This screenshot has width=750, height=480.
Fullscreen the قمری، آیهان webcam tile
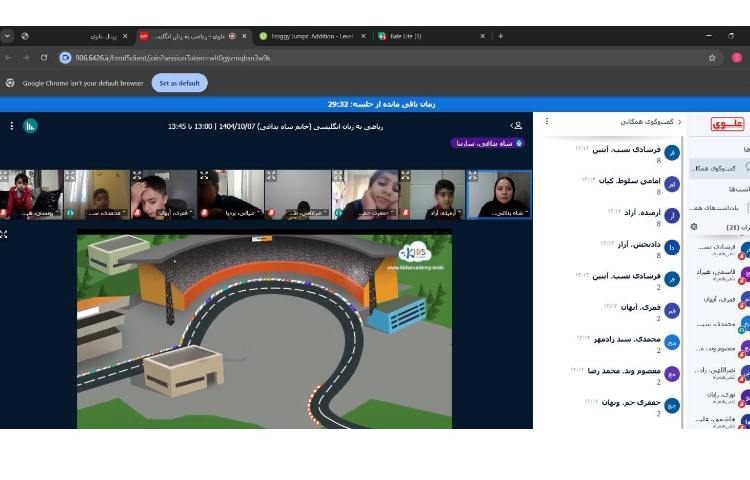pos(137,176)
